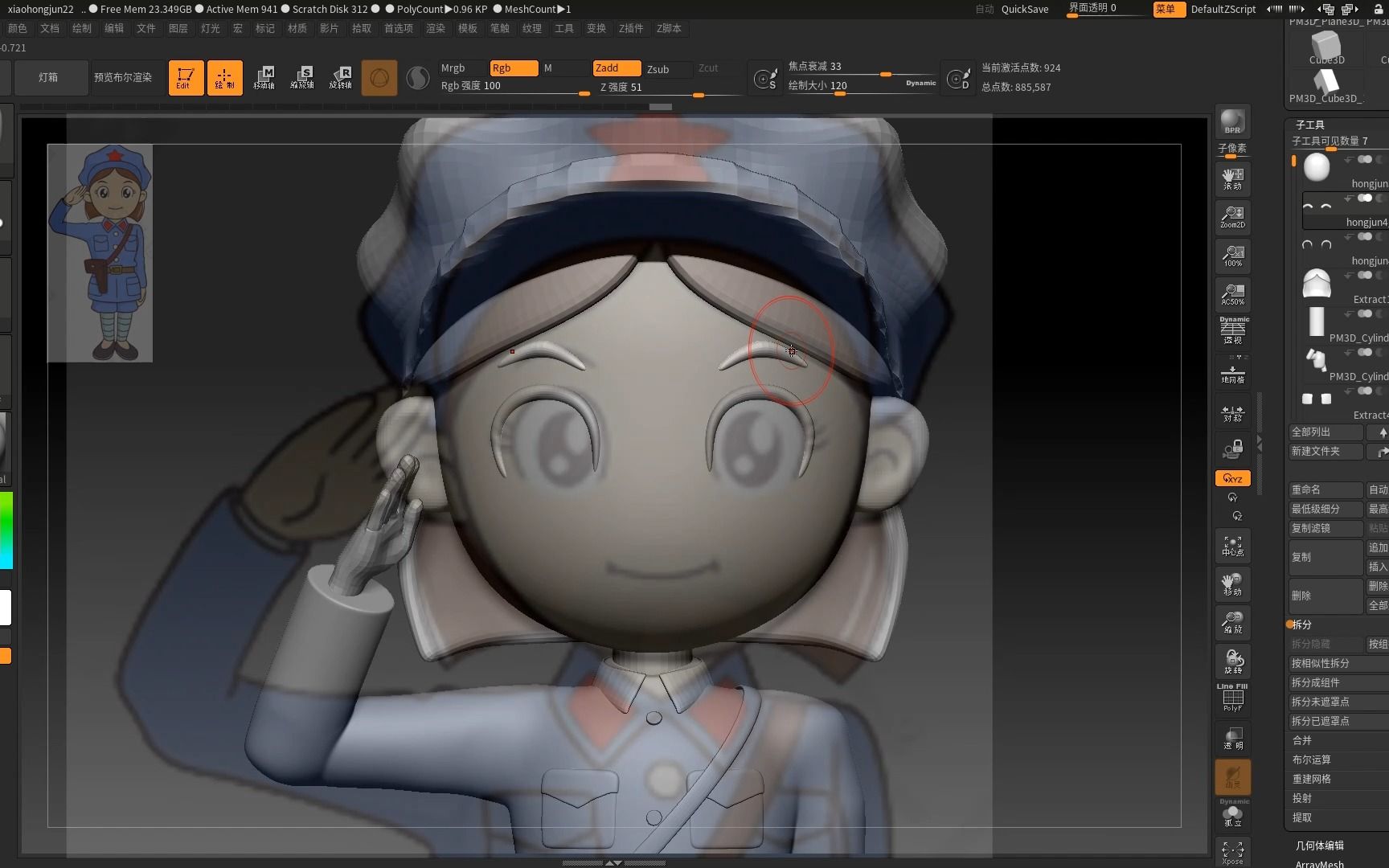Click the focal shift (焦点衰减) slider

(x=862, y=67)
